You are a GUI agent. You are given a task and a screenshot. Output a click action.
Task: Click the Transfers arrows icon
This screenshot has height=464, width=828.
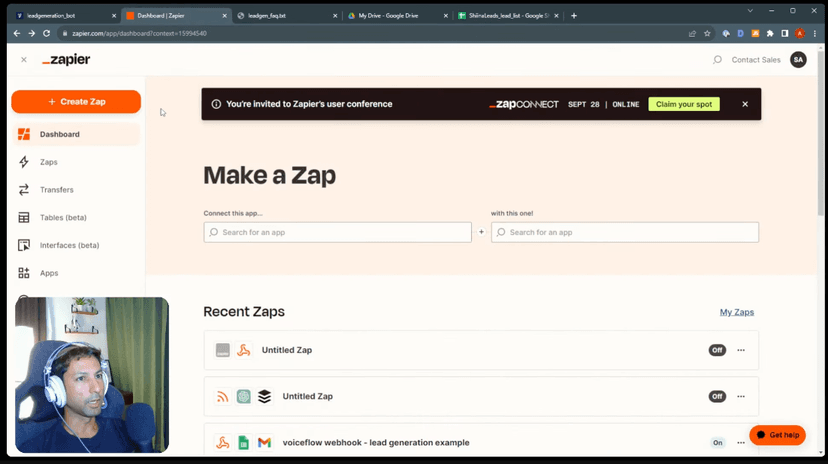tap(24, 190)
